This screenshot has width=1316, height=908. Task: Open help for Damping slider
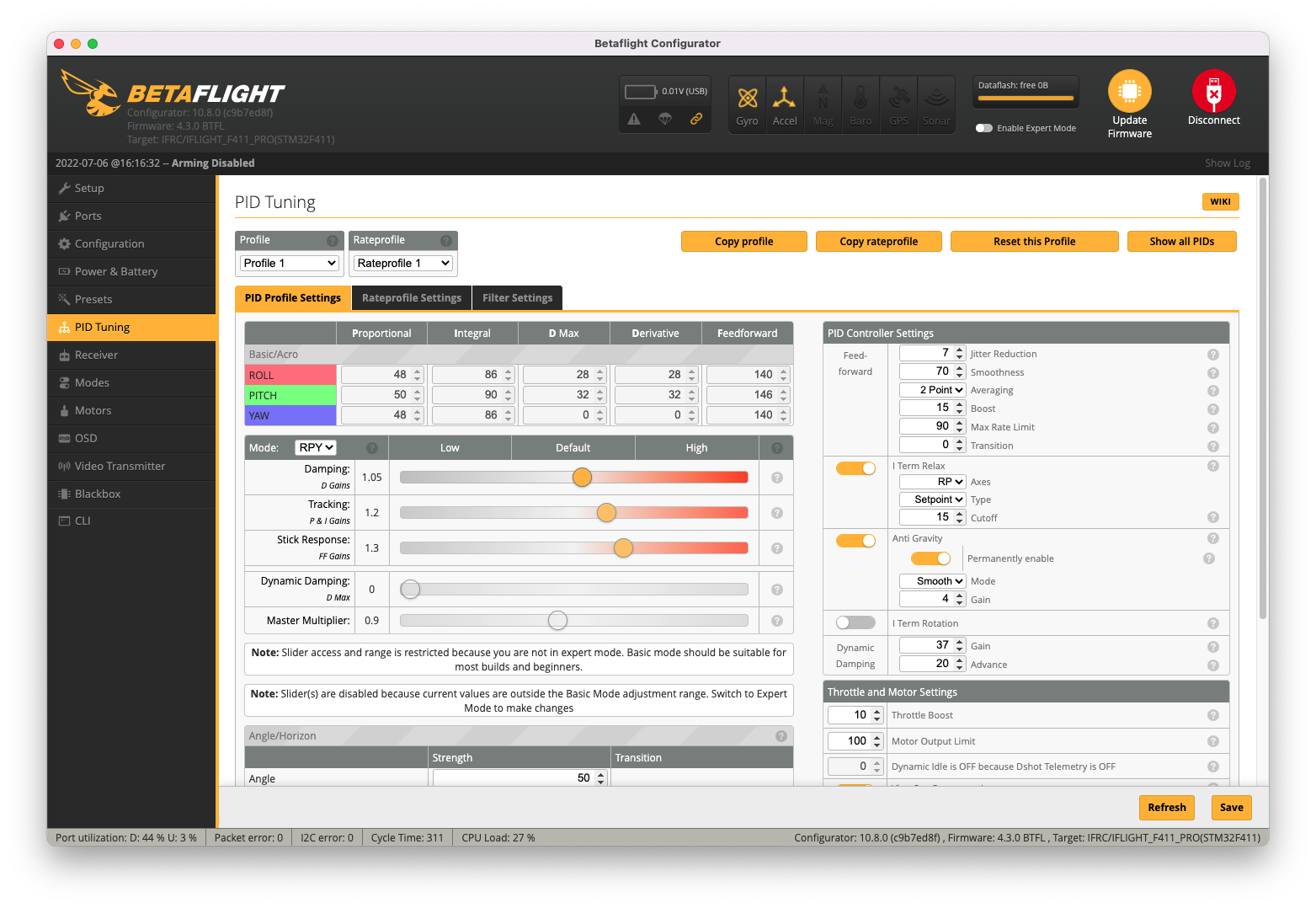click(x=777, y=478)
